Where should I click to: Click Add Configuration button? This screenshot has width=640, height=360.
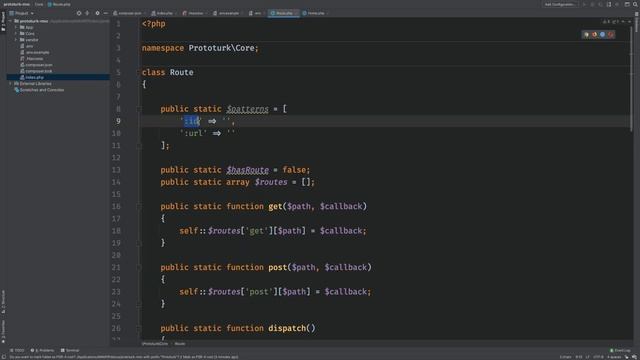coord(560,4)
